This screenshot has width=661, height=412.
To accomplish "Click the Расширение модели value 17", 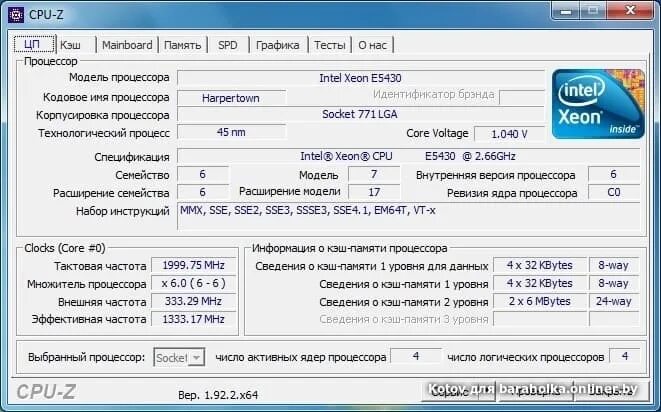I will tap(374, 192).
